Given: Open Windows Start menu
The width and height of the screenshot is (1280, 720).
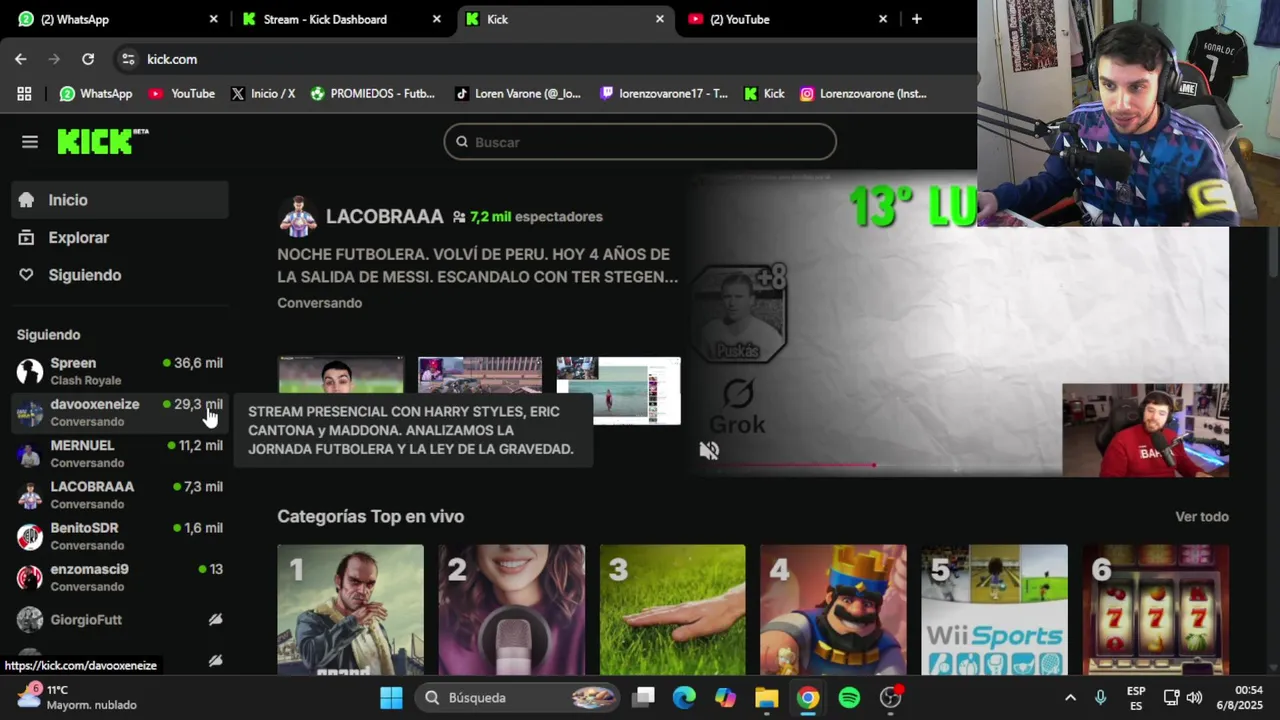Looking at the screenshot, I should click(x=391, y=698).
